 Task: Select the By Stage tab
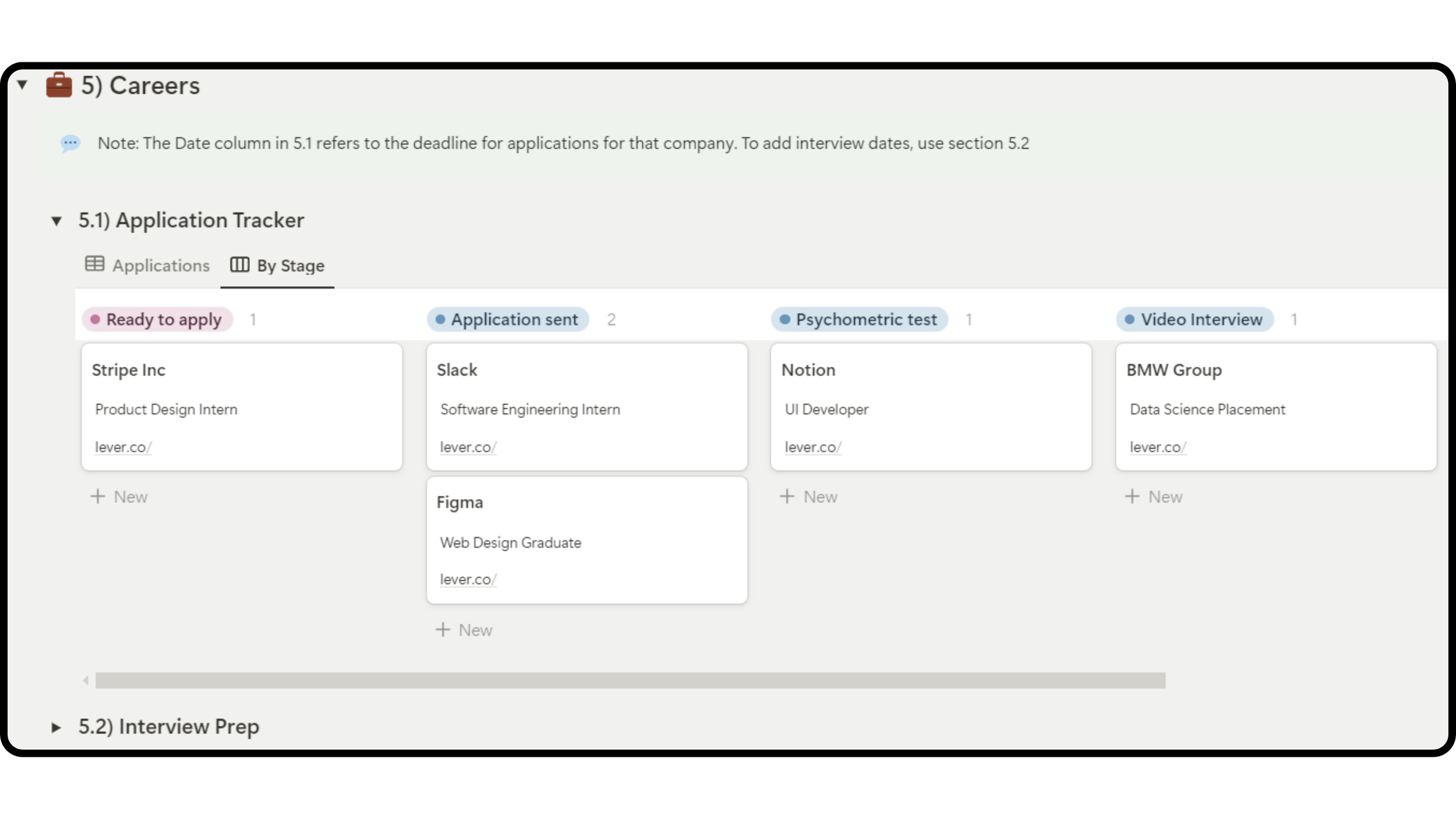coord(290,266)
